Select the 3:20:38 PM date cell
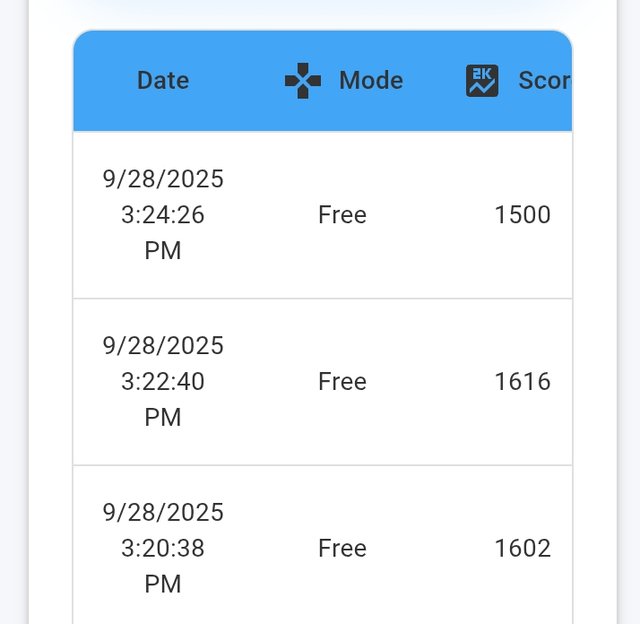 [163, 548]
